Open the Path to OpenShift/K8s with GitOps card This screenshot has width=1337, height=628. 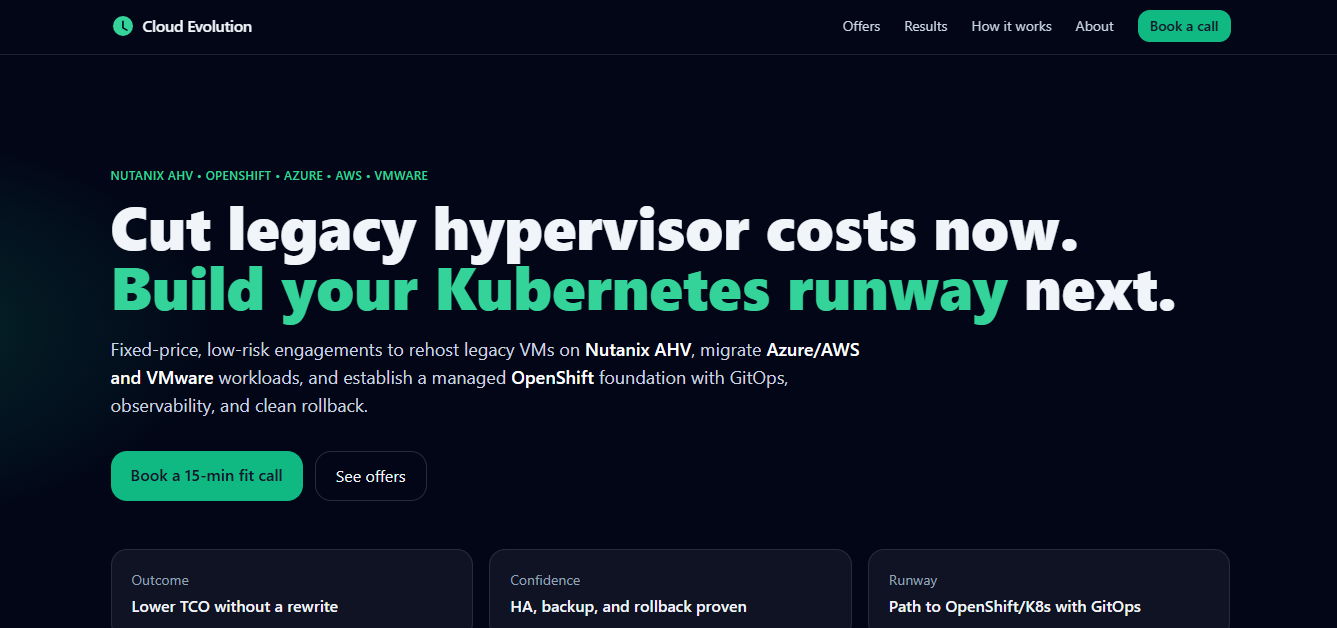(x=1048, y=590)
